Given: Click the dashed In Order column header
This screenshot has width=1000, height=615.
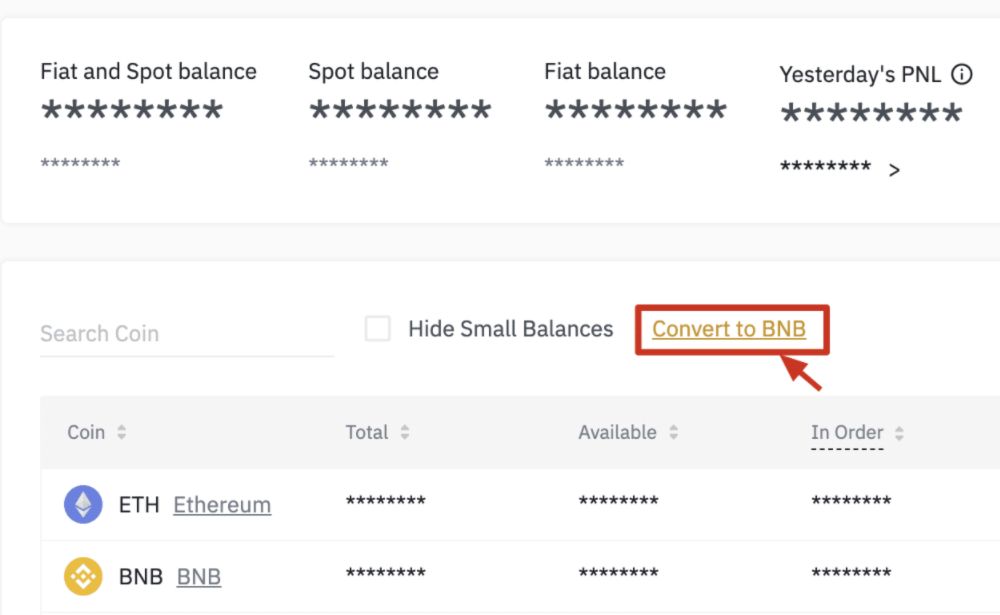Looking at the screenshot, I should click(845, 432).
